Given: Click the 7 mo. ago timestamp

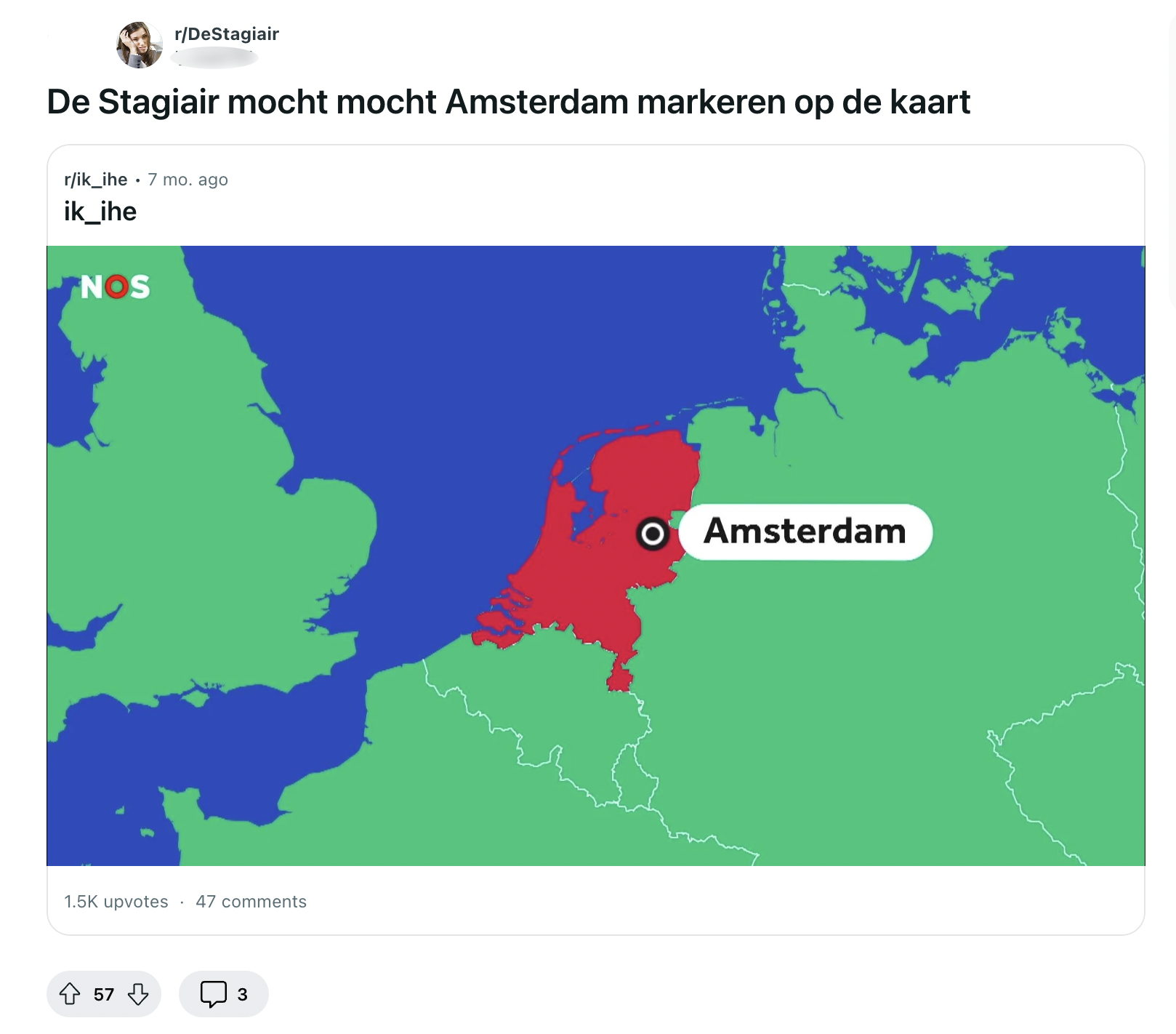Looking at the screenshot, I should [x=188, y=179].
